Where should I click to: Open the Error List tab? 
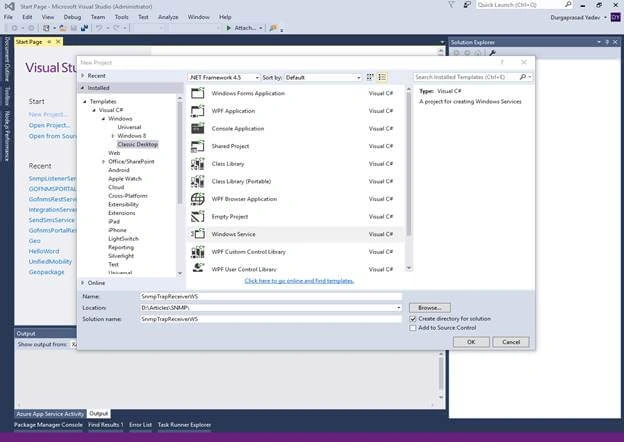140,425
